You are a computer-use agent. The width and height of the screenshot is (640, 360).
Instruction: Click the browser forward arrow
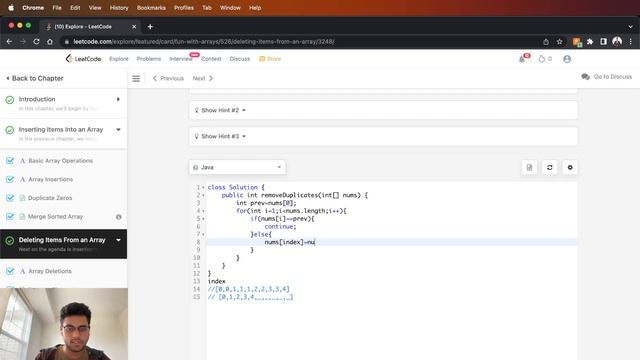coord(23,42)
